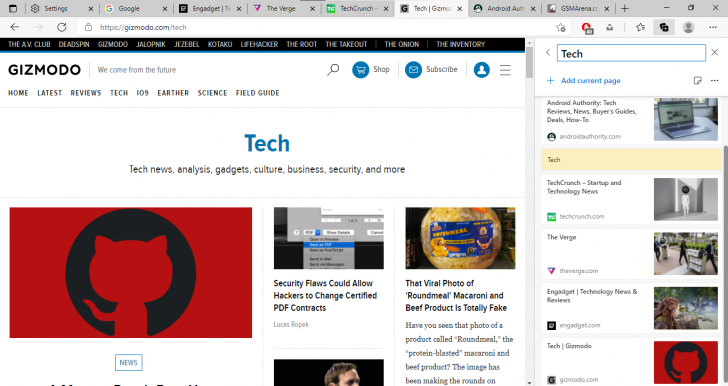Viewport: 728px width, 386px height.
Task: Switch to the Engadget tab
Action: point(210,8)
